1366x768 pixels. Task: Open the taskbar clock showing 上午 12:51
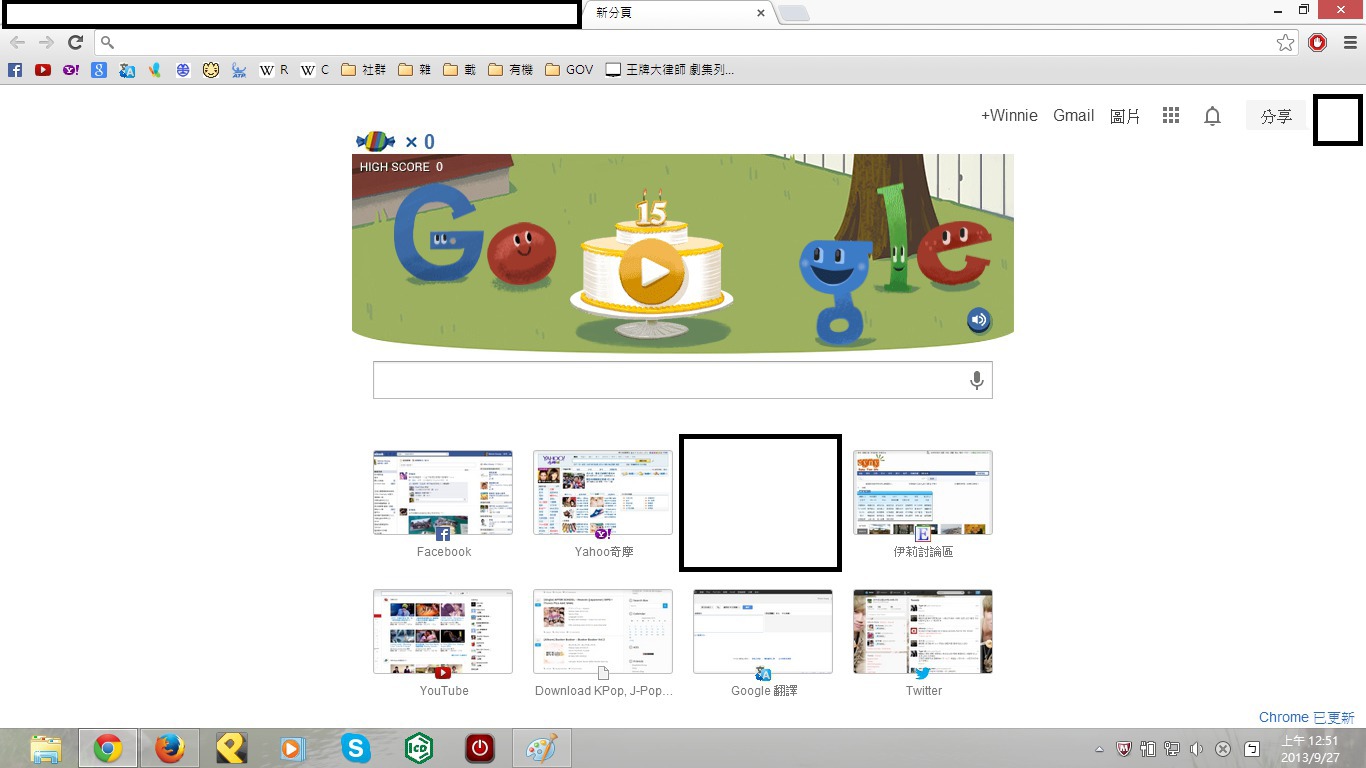[x=1310, y=749]
